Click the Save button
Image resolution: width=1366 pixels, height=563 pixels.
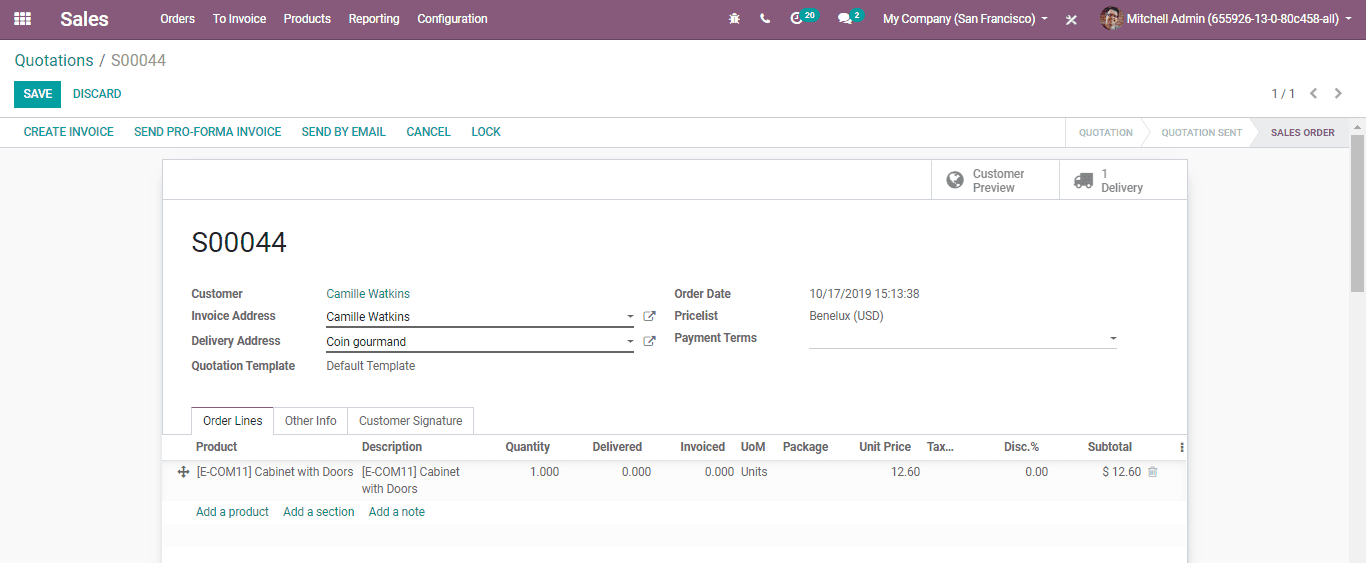tap(37, 94)
